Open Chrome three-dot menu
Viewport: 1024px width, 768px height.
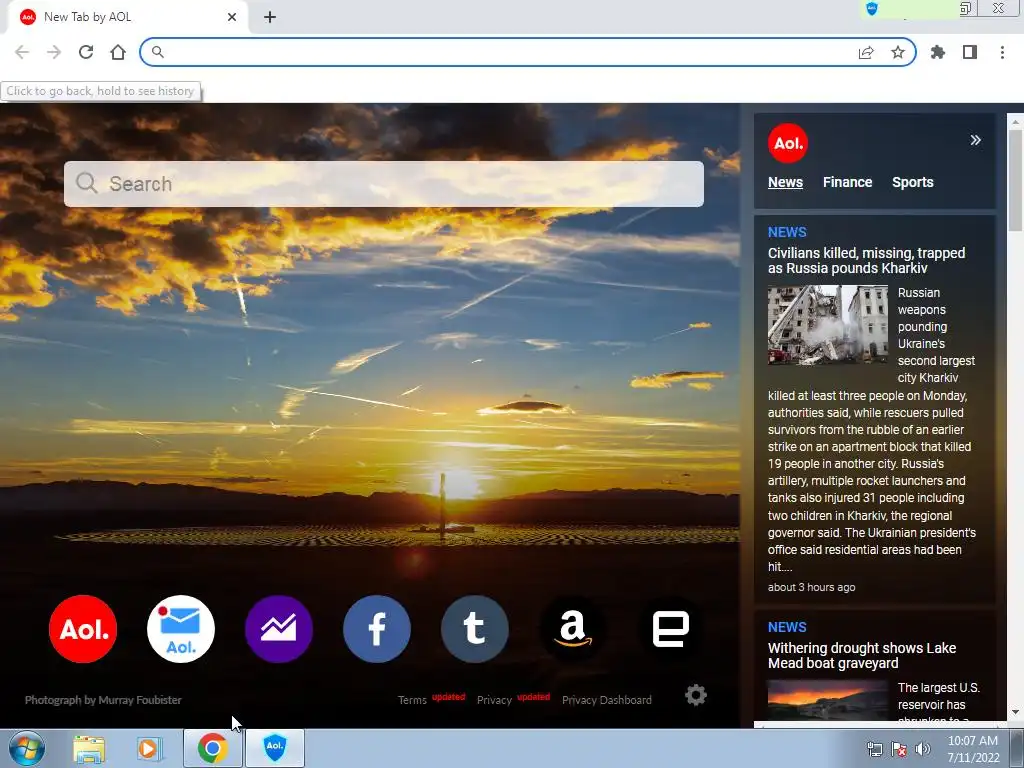tap(1002, 52)
